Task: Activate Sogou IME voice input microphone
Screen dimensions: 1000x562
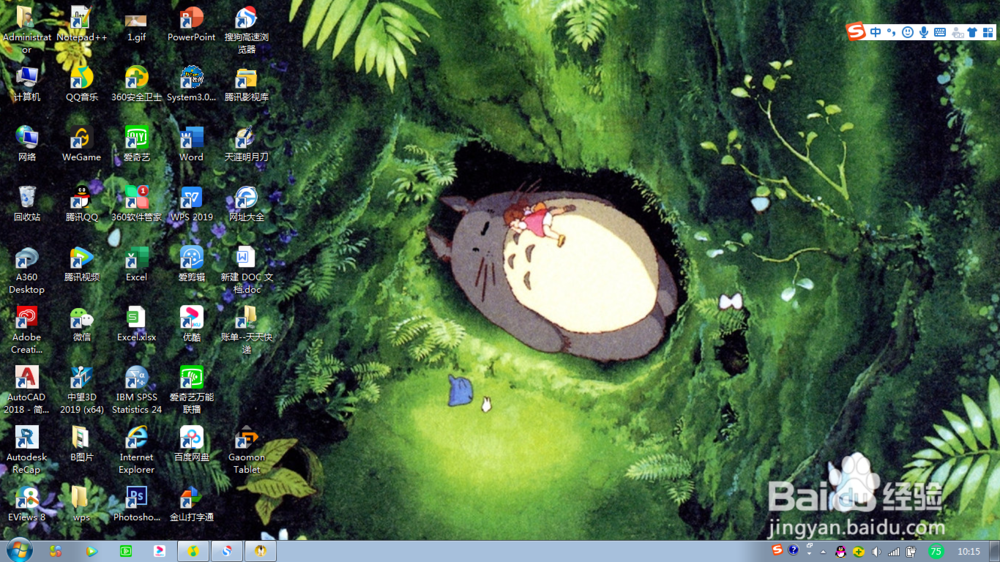Action: coord(923,32)
